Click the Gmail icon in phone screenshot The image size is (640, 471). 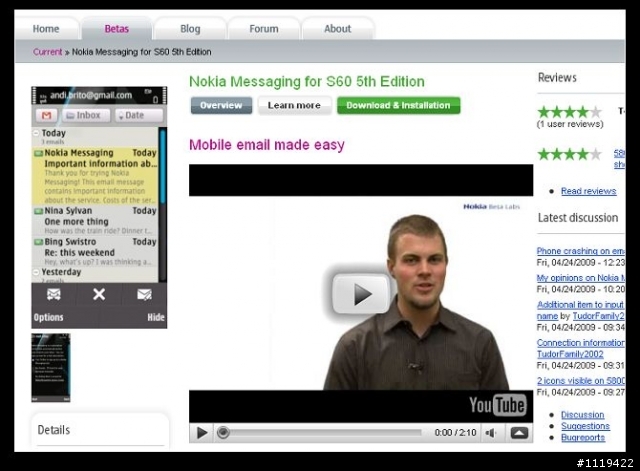[47, 116]
